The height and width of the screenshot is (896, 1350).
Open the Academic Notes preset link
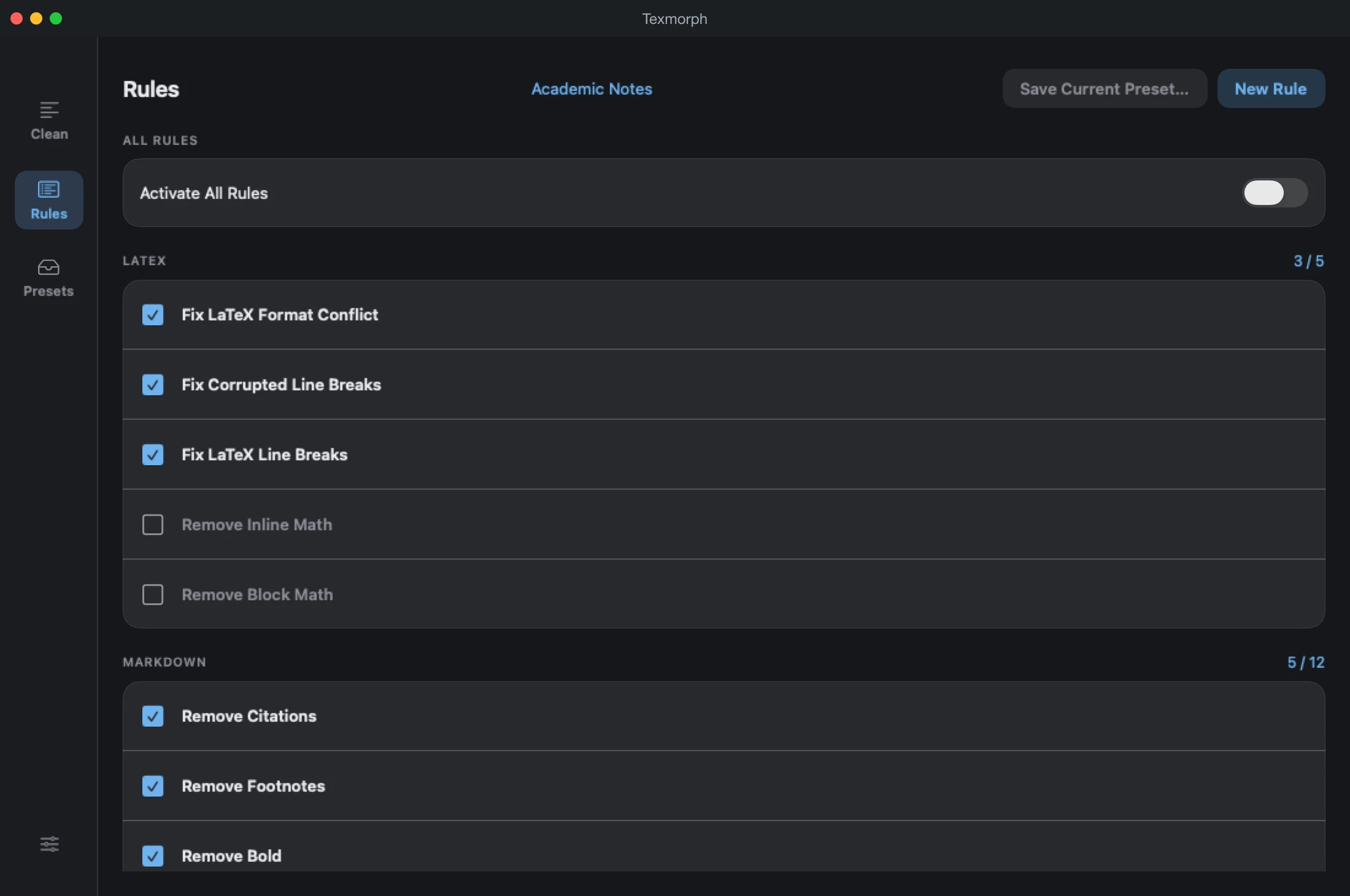click(x=592, y=89)
